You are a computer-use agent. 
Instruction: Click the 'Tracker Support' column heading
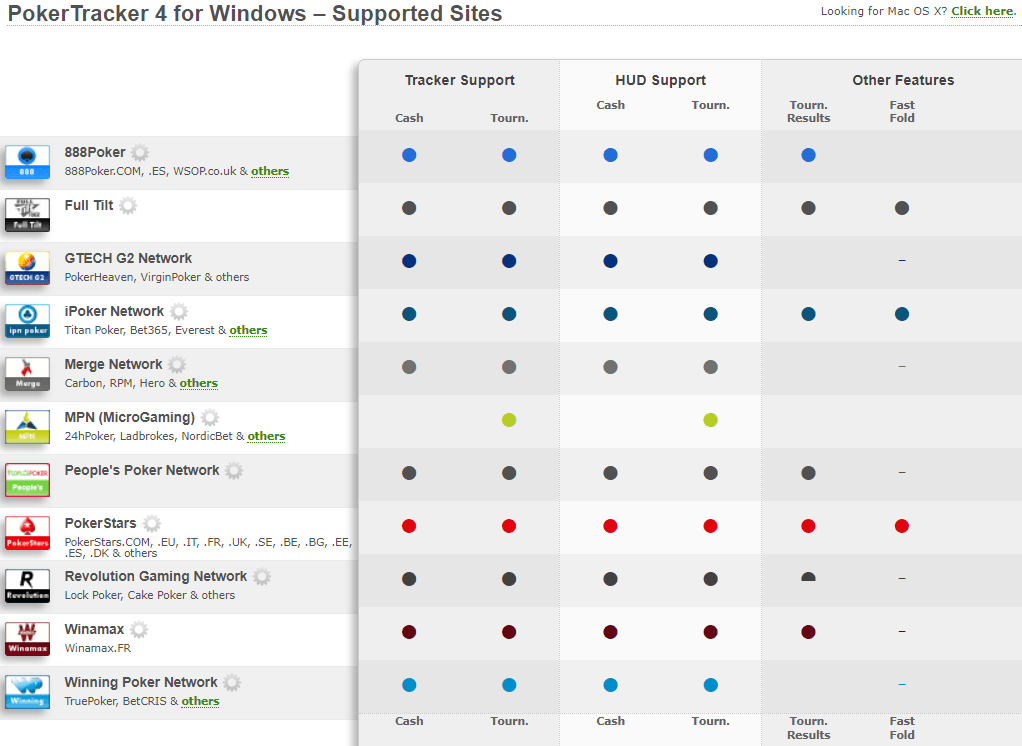coord(460,80)
